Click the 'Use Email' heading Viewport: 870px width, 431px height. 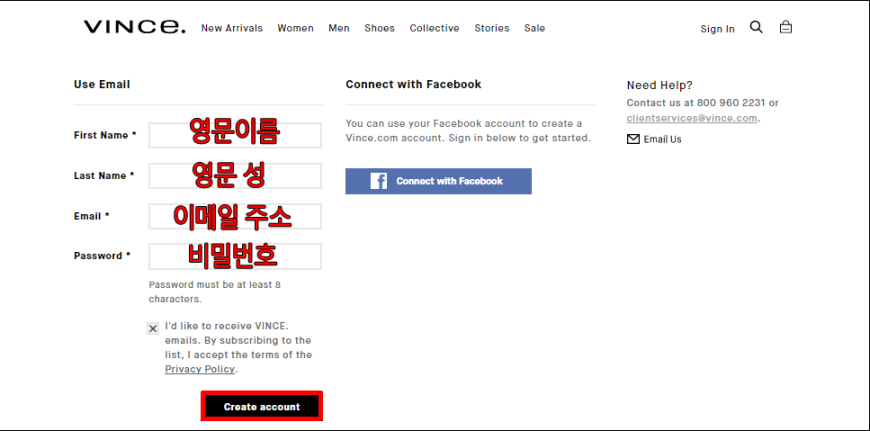click(102, 84)
